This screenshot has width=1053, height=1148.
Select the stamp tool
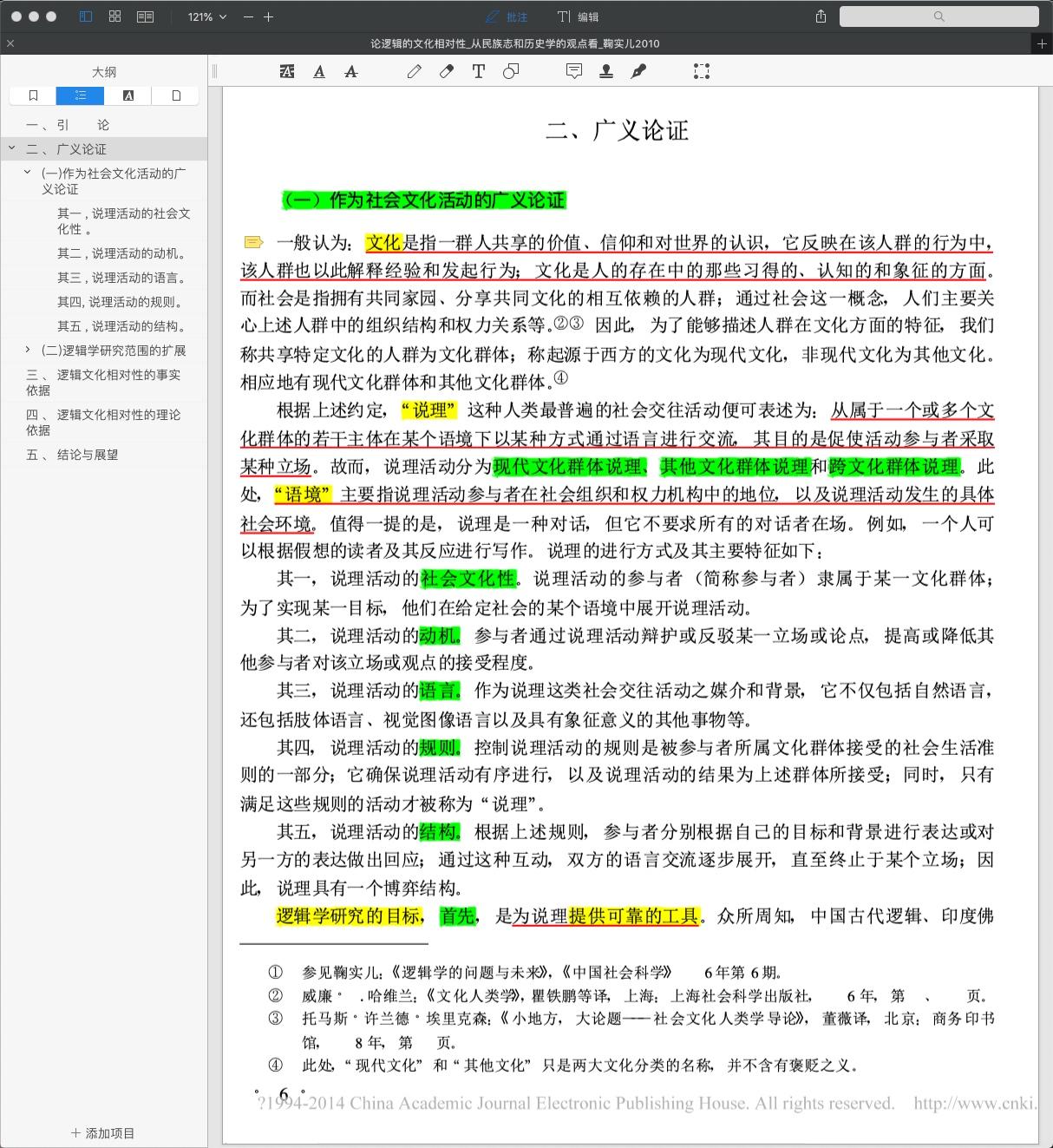click(606, 71)
